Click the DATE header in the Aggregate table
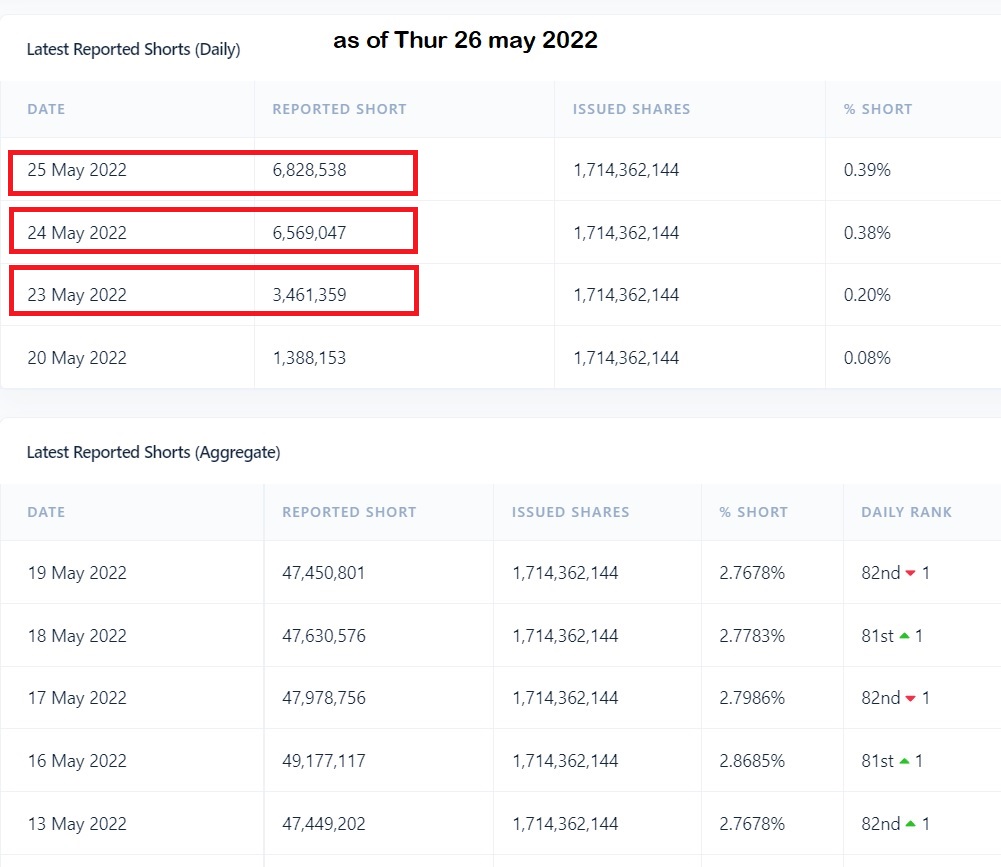 (x=46, y=512)
